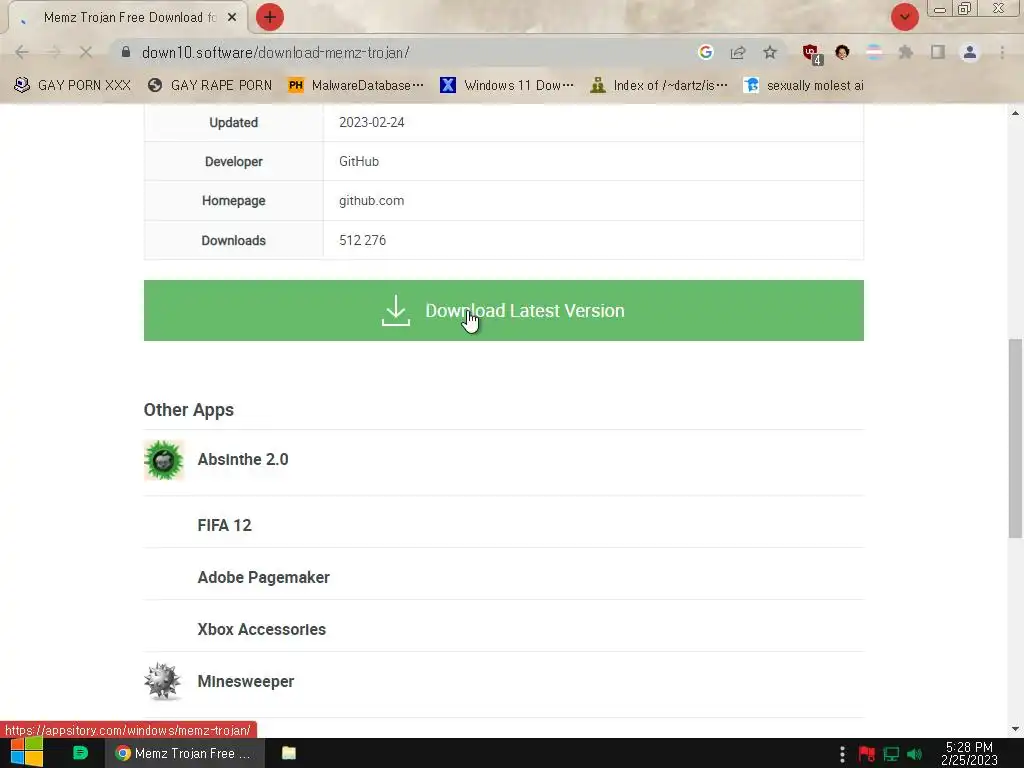Switch to the Chrome taskbar window
The image size is (1024, 768).
185,753
